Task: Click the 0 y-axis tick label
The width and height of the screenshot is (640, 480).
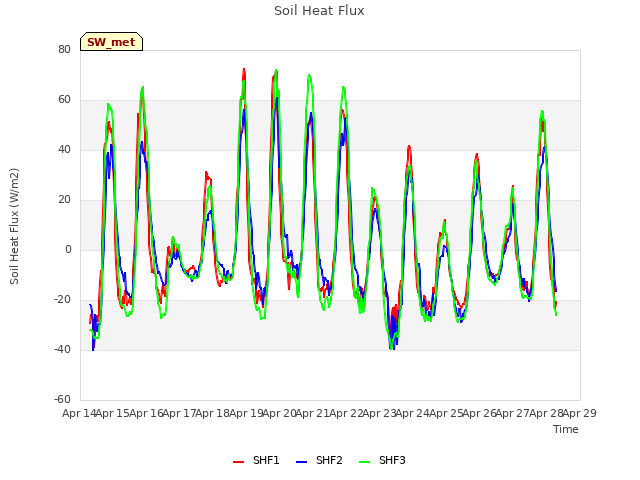Action: 68,250
